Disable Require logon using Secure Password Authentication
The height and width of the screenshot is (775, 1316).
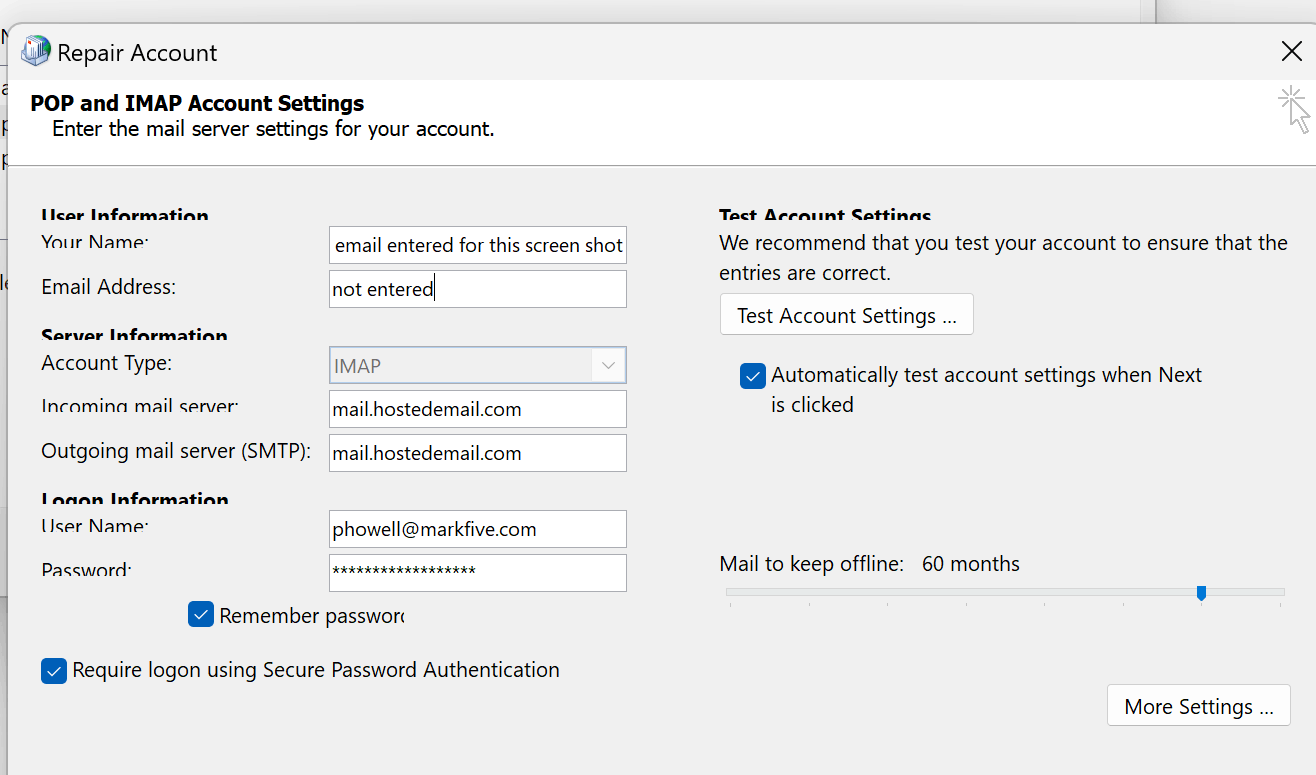click(x=54, y=670)
